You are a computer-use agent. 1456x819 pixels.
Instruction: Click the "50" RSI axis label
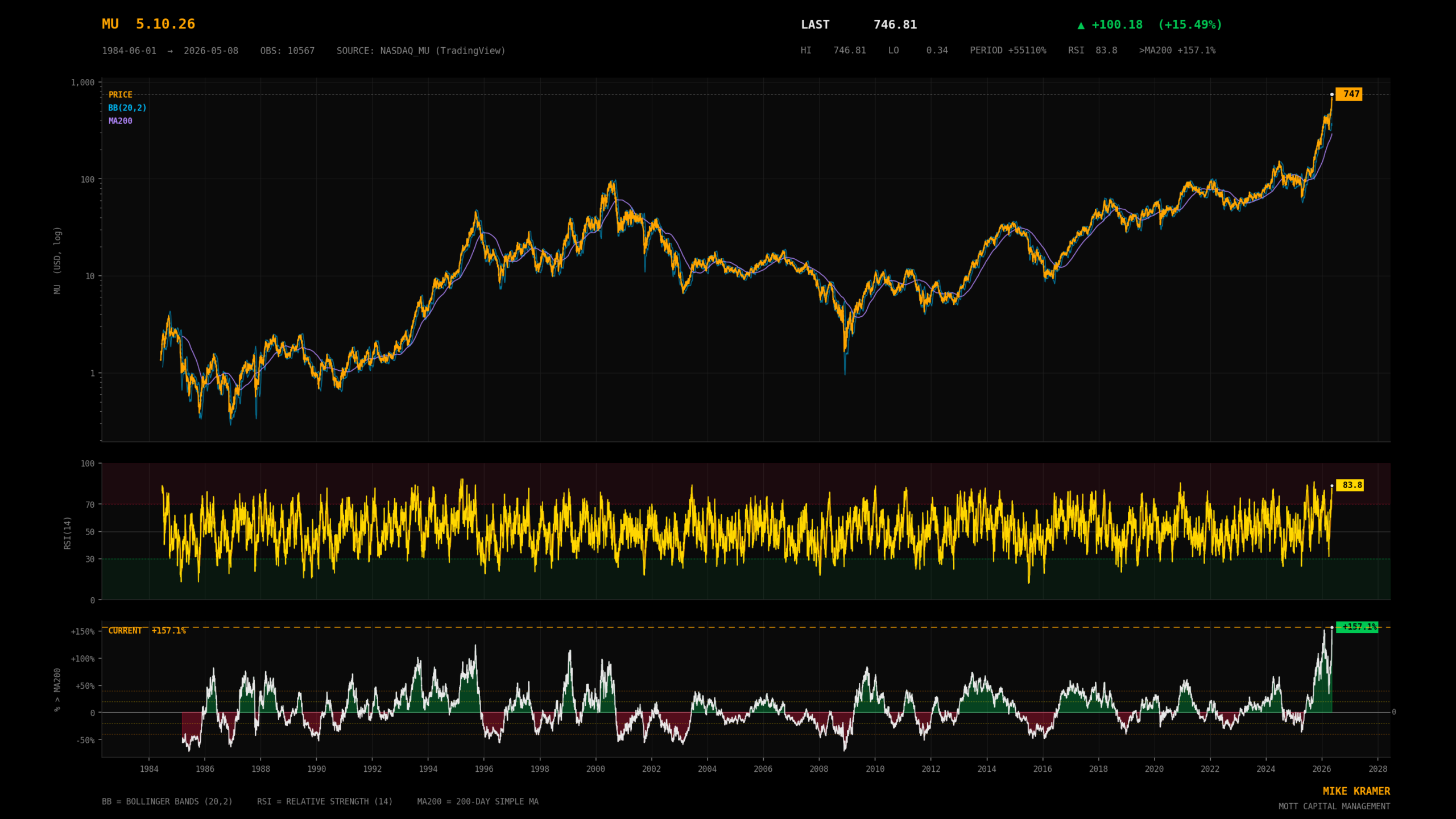click(90, 532)
